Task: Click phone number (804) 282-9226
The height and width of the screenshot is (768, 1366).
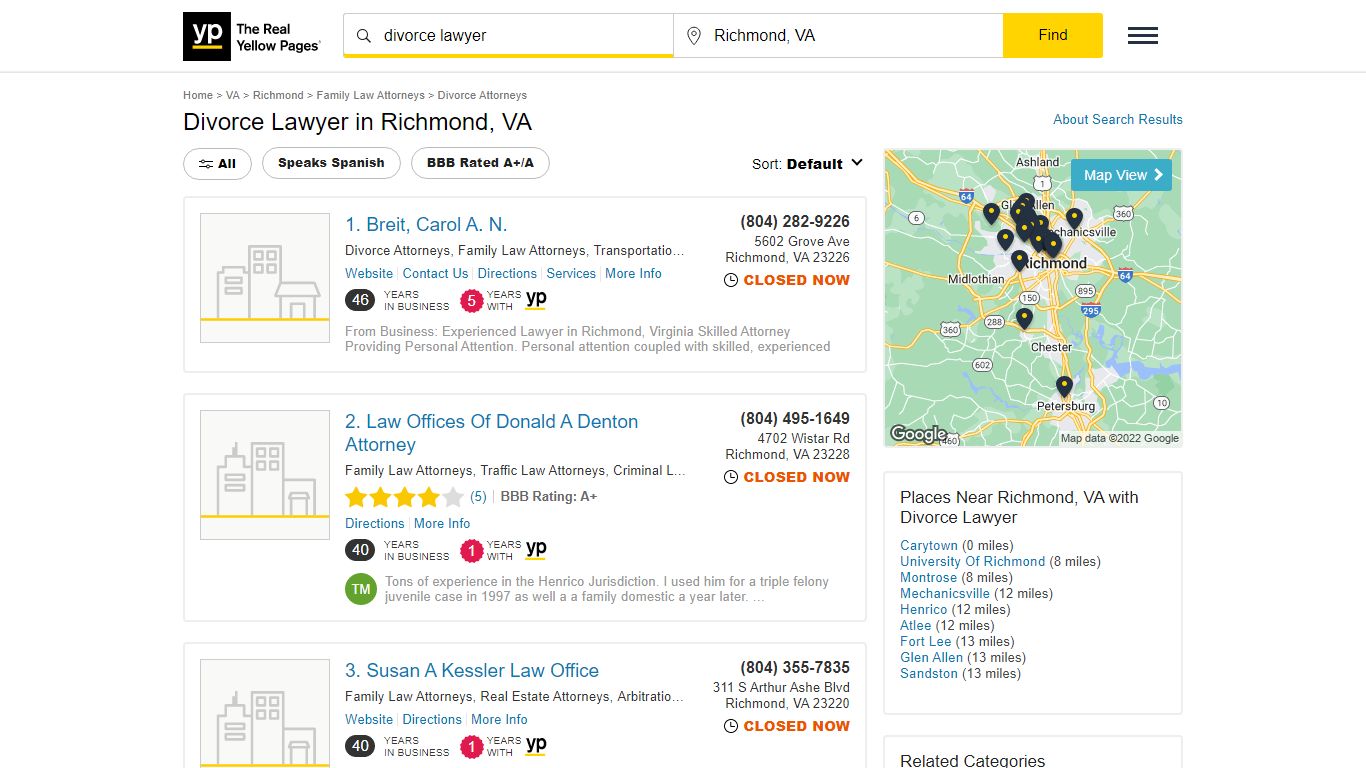Action: [795, 221]
